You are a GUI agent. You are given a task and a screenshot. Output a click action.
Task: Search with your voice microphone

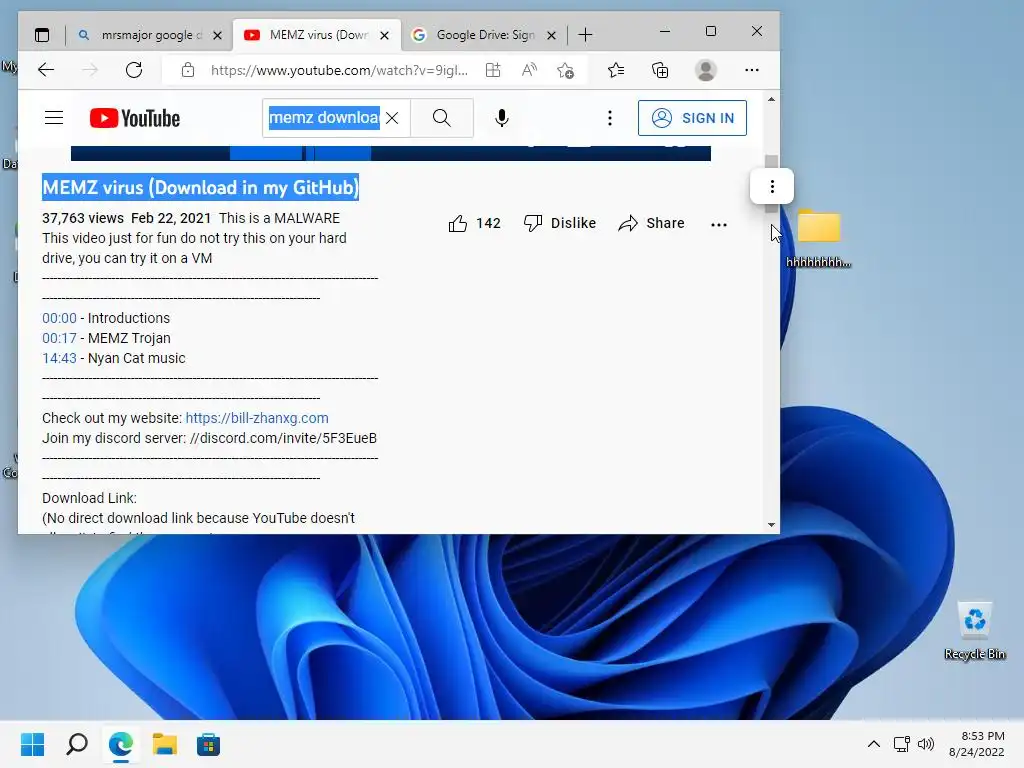click(502, 118)
